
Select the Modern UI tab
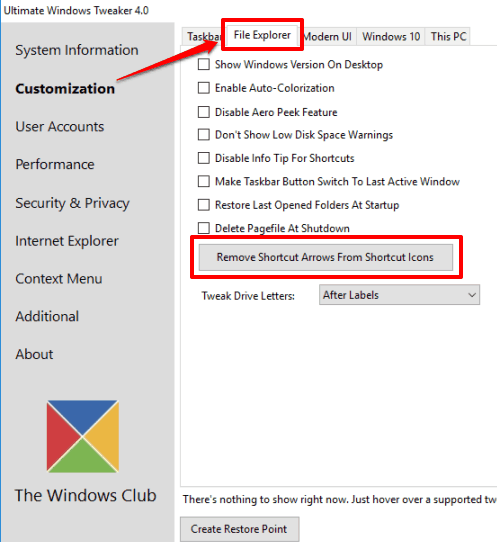[328, 36]
